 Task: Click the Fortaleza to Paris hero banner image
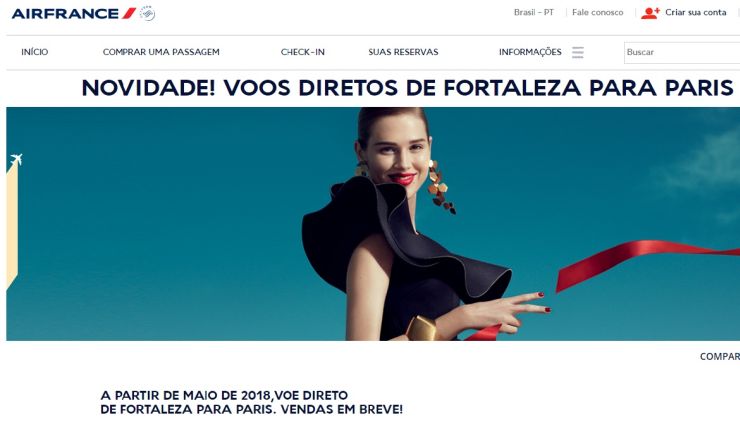373,224
